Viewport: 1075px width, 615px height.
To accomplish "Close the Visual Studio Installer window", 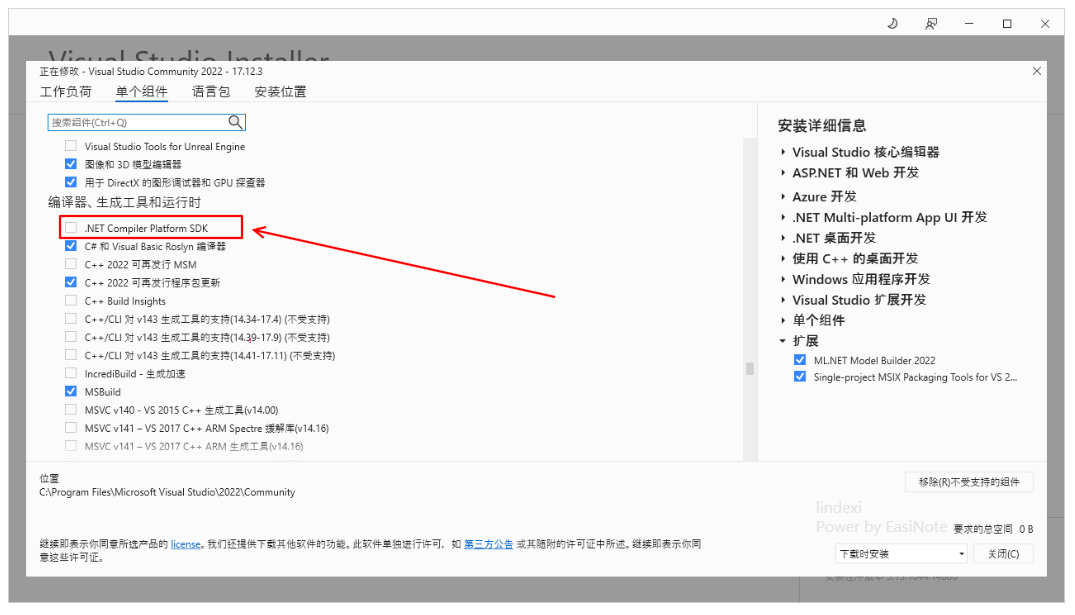I will [x=1045, y=24].
